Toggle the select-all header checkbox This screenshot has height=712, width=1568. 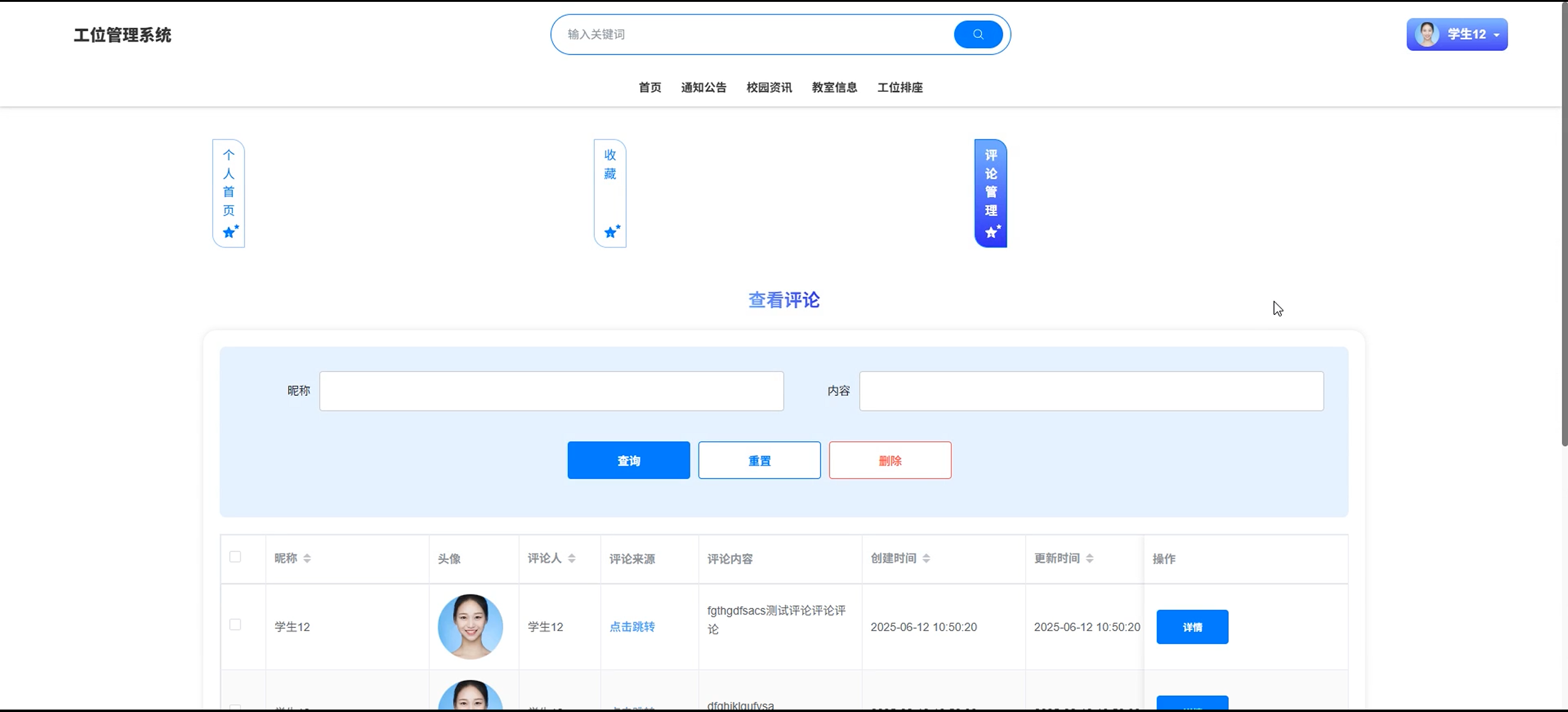235,557
